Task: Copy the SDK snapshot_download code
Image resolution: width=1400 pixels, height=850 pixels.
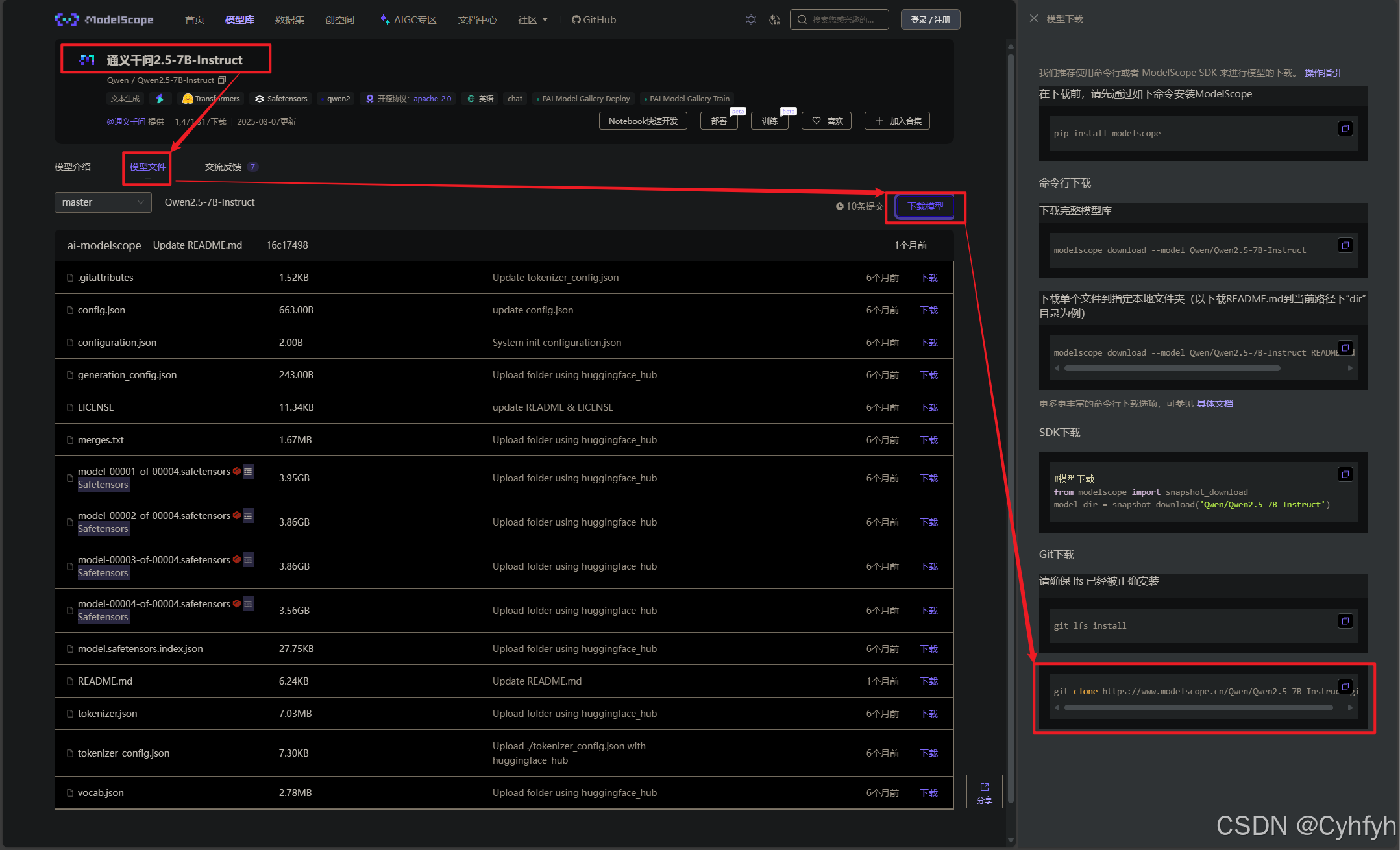Action: coord(1345,474)
